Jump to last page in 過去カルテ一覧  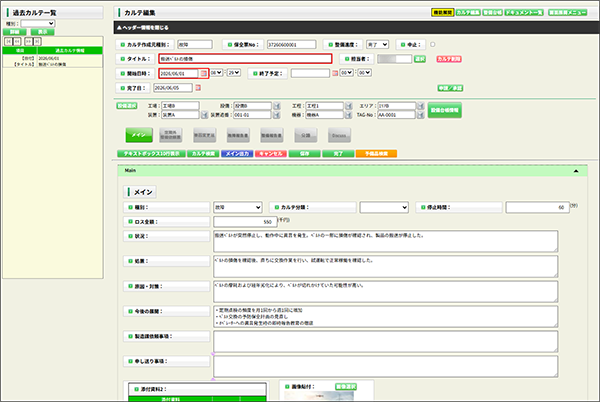(37, 41)
